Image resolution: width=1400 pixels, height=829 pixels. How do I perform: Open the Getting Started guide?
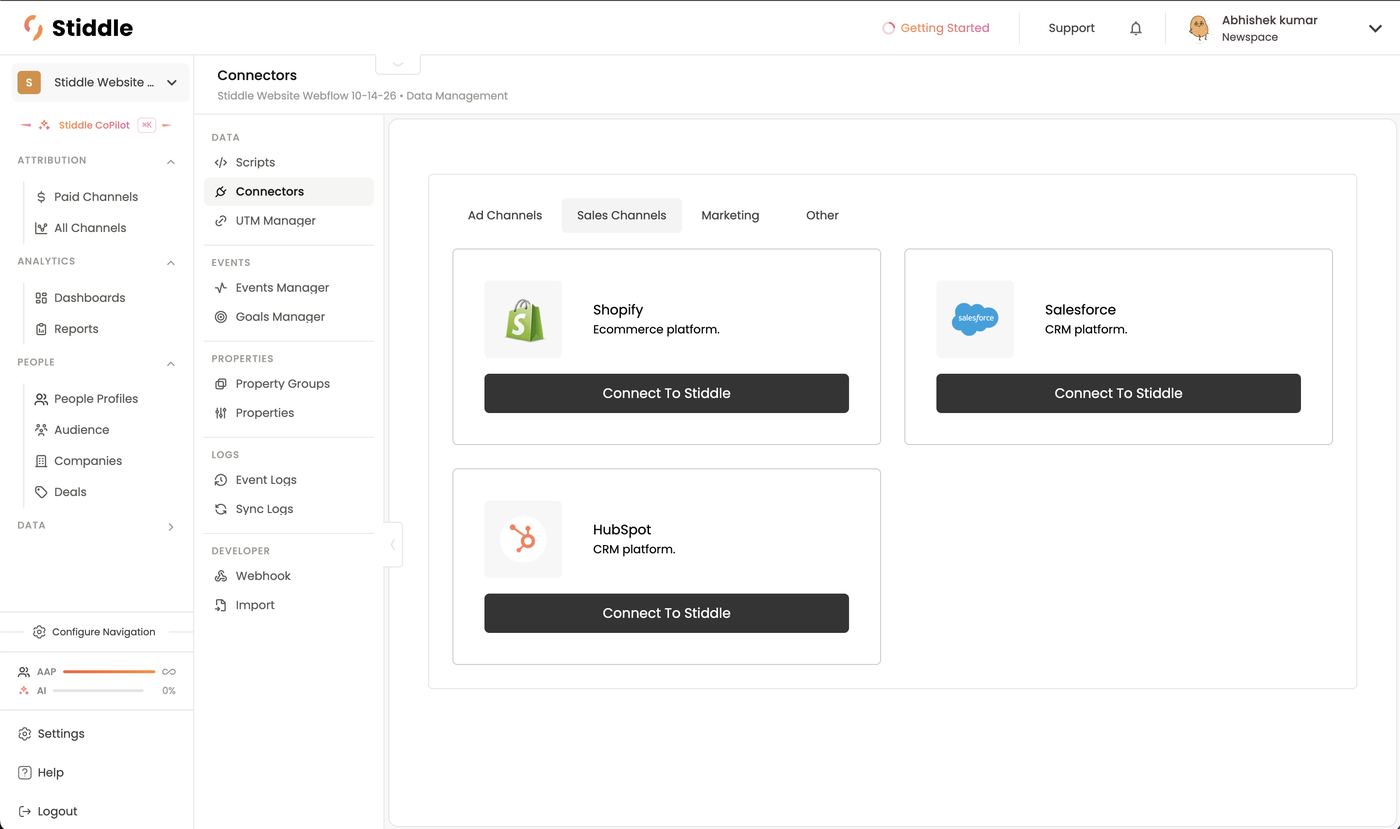pos(936,28)
